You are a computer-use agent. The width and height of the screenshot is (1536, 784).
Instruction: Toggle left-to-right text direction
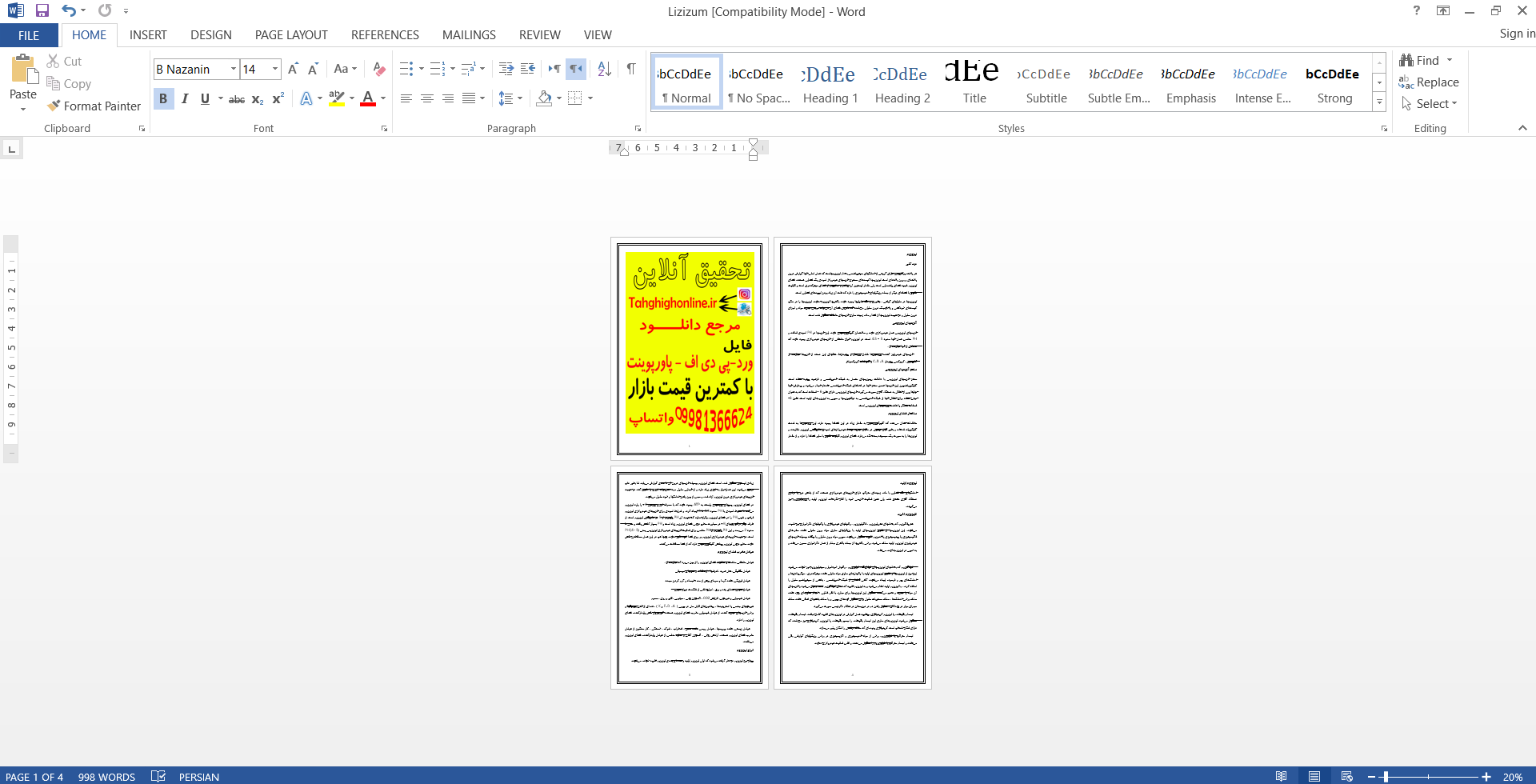[554, 69]
